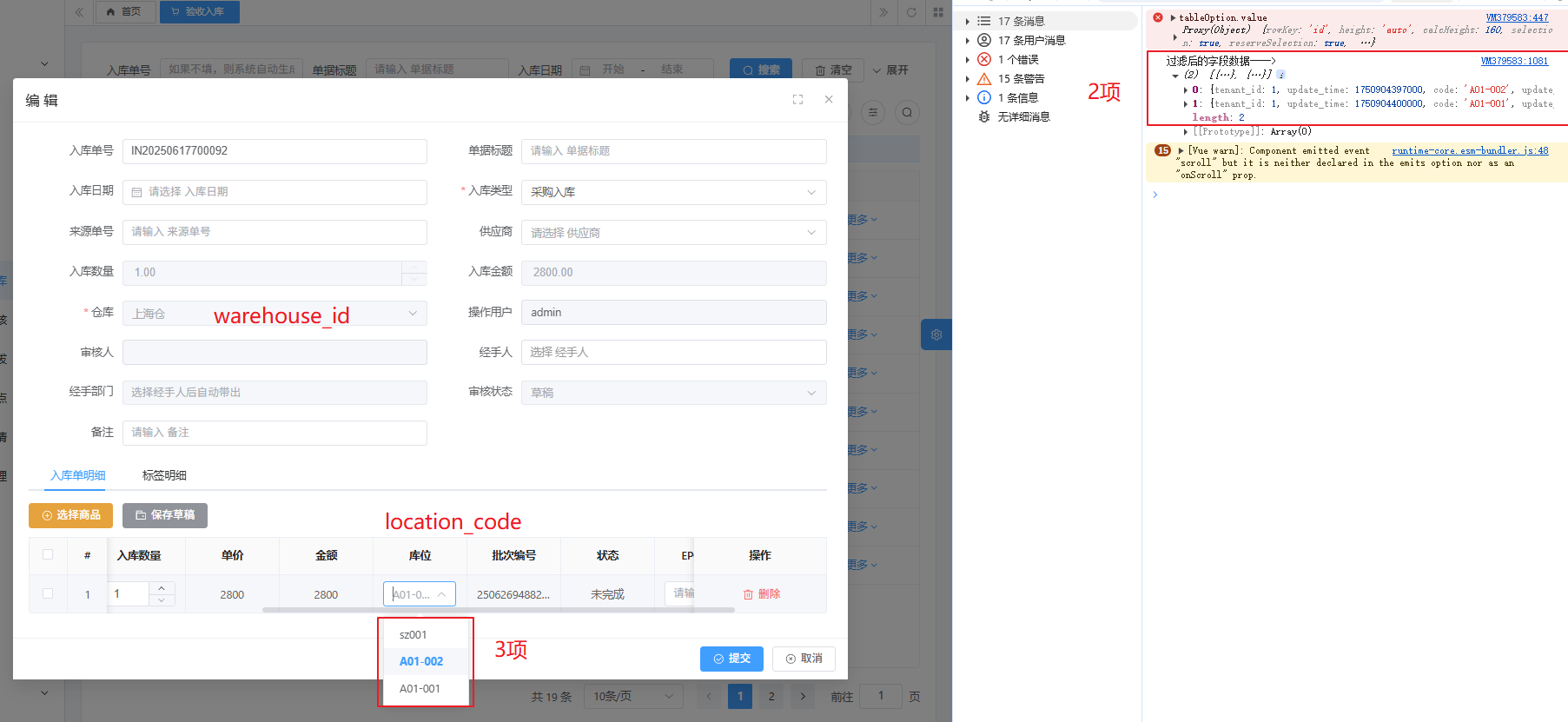Screen dimensions: 1568x722
Task: Open the runtime-core.esm-bundler.js:48 link
Action: pos(1470,150)
